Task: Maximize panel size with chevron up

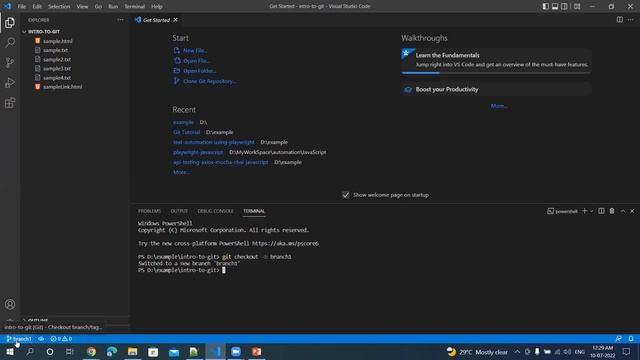Action: click(x=623, y=211)
